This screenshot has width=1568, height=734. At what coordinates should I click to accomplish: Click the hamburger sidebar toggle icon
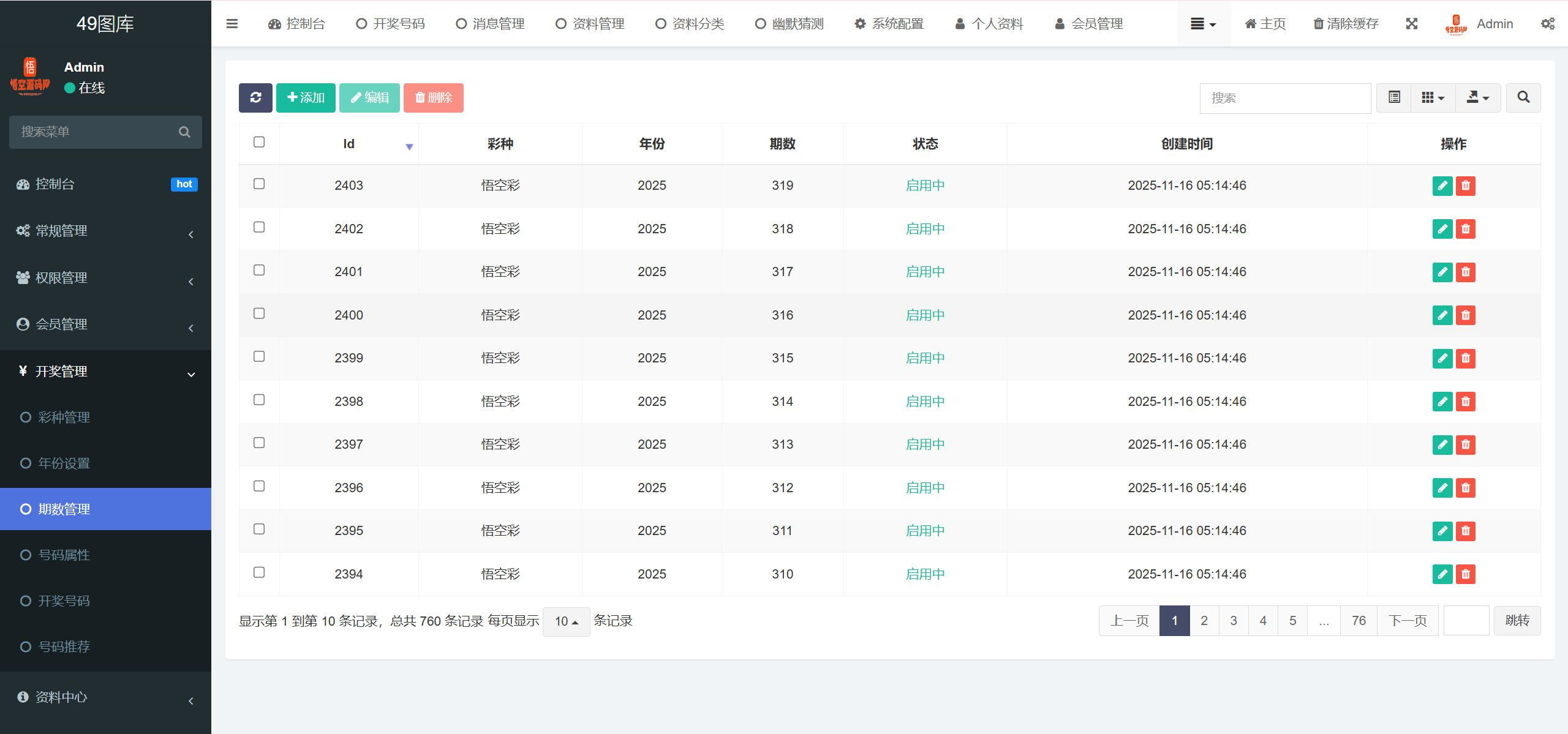tap(232, 24)
